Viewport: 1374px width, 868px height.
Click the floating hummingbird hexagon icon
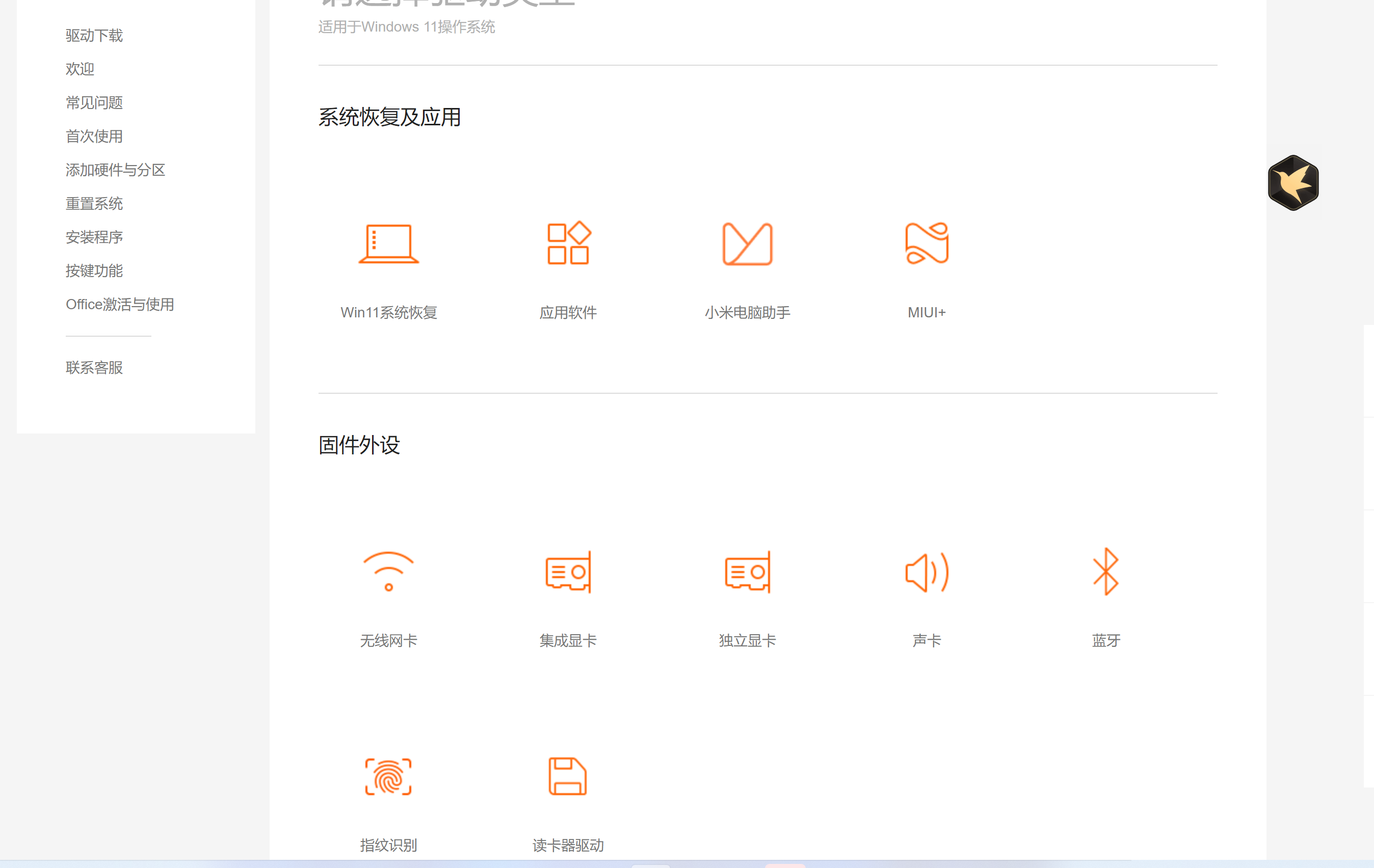coord(1293,182)
